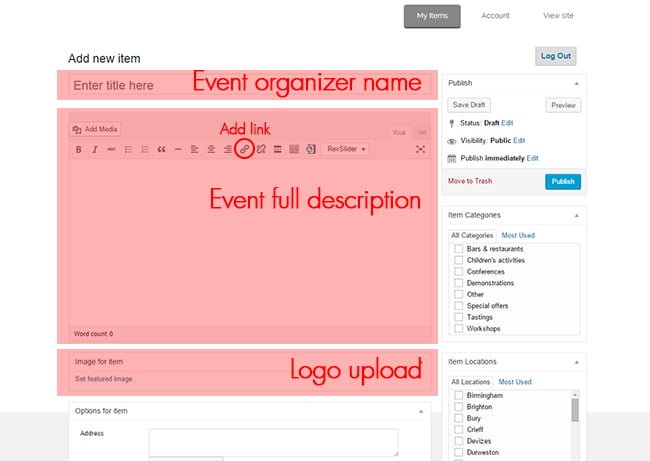This screenshot has height=461, width=650.
Task: Check the Children's activities category
Action: [458, 260]
